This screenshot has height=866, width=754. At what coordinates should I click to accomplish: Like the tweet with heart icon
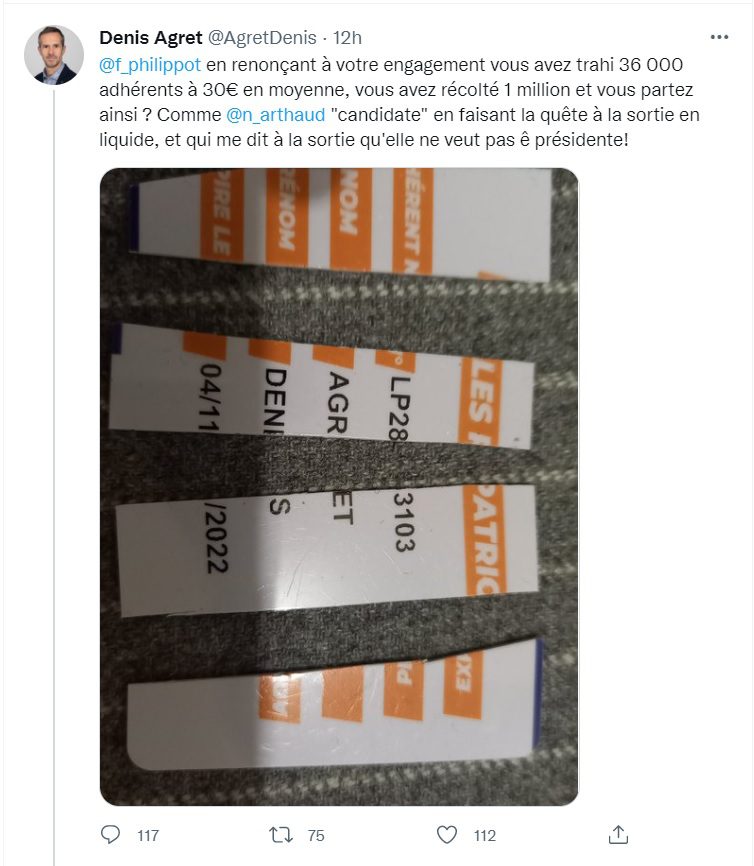(x=447, y=835)
